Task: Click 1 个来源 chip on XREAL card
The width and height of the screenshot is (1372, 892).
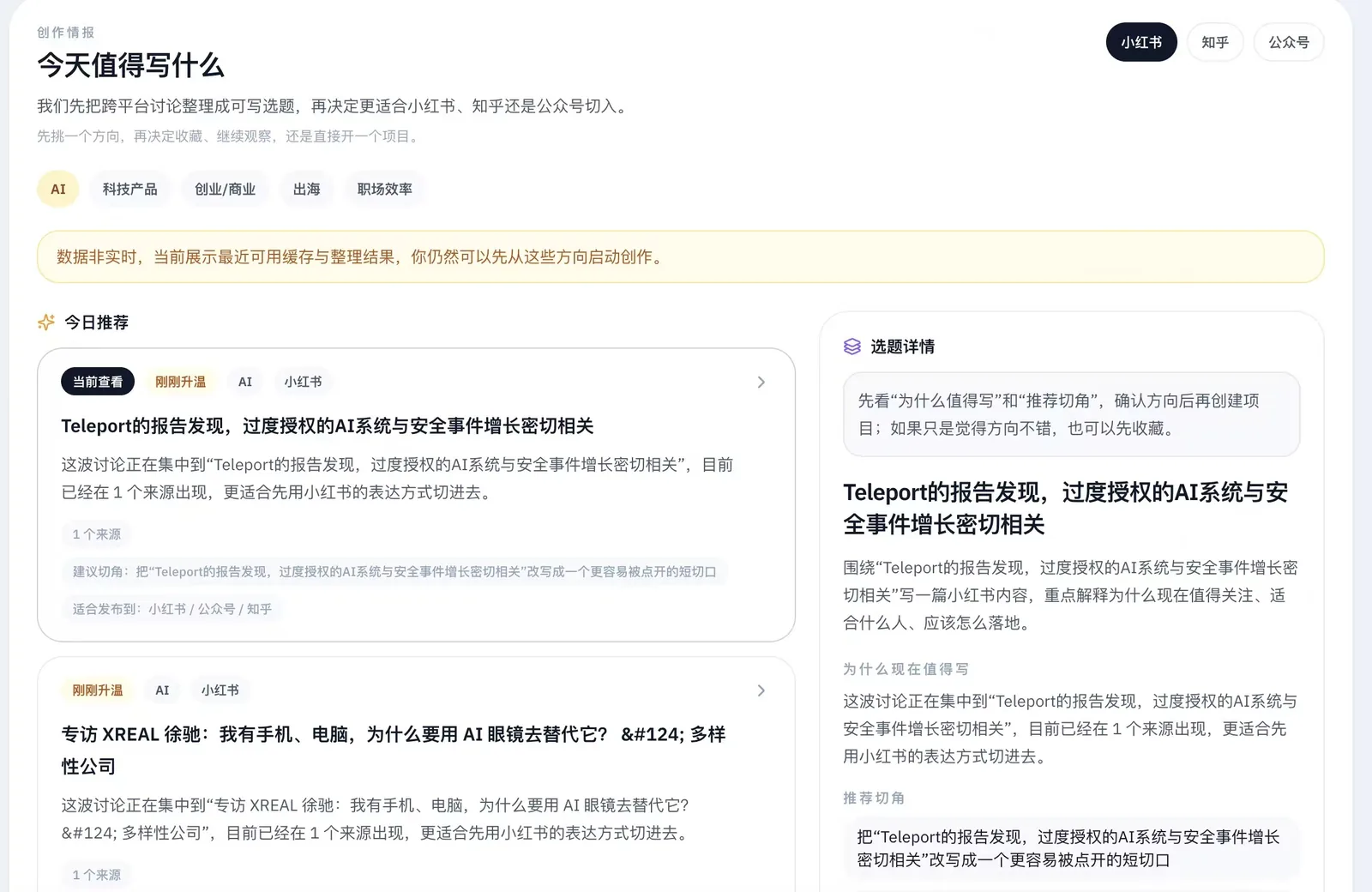Action: tap(96, 875)
